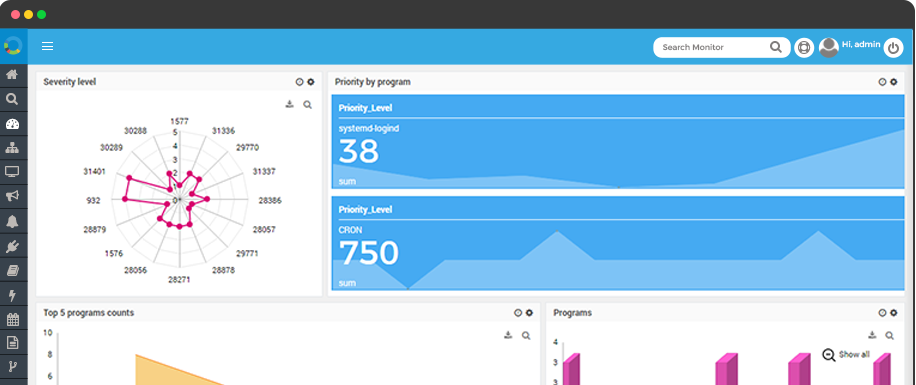Open the network topology icon in sidebar
Screen dimensions: 916x385
[x=12, y=148]
